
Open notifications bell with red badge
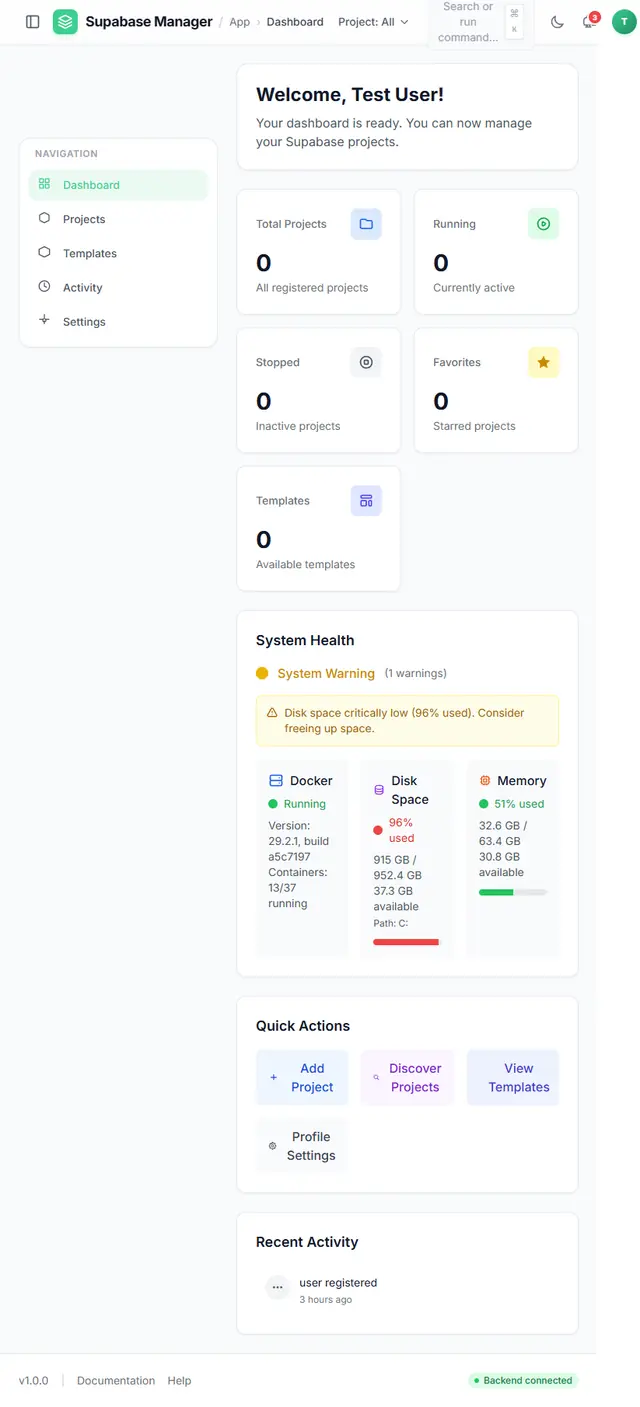590,21
